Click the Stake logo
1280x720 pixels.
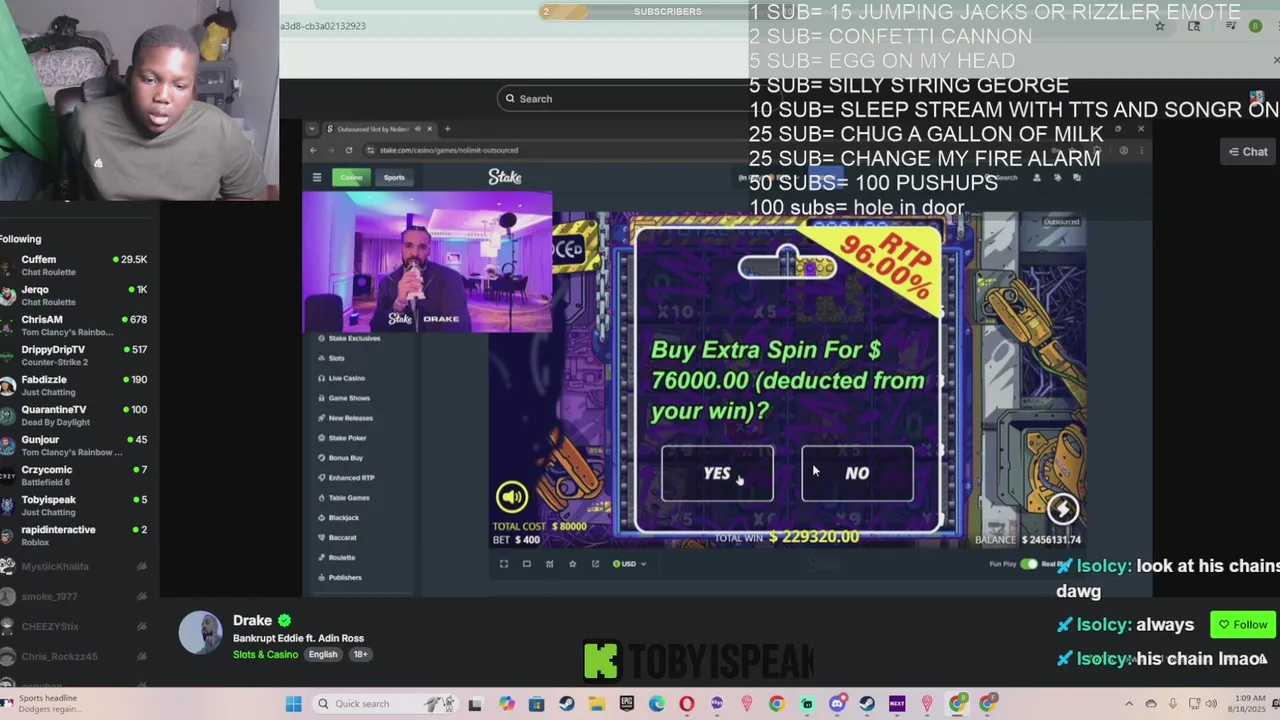505,177
